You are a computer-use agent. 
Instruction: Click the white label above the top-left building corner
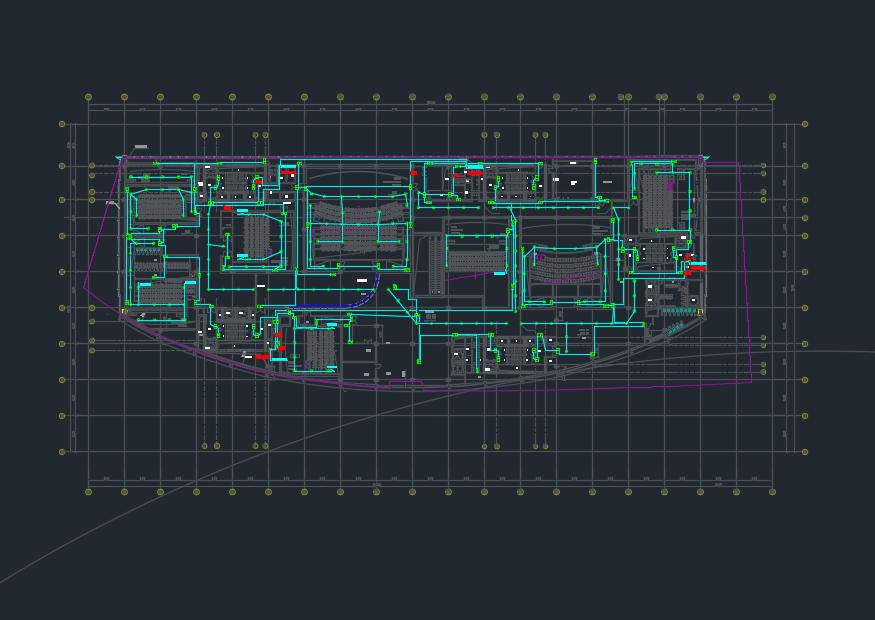coord(141,147)
